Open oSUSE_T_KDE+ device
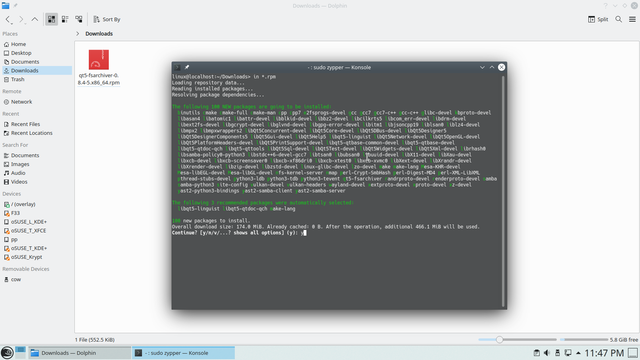This screenshot has width=640, height=360. pos(29,248)
